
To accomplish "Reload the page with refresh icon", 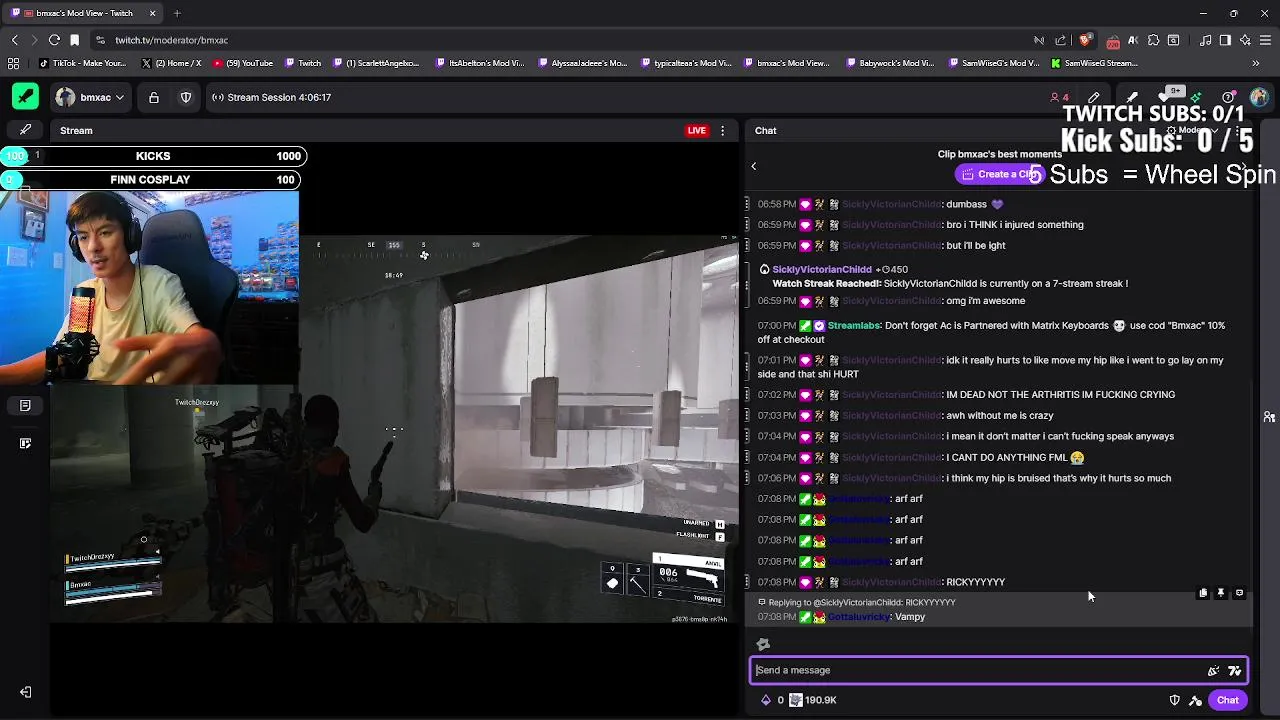I will [x=54, y=40].
